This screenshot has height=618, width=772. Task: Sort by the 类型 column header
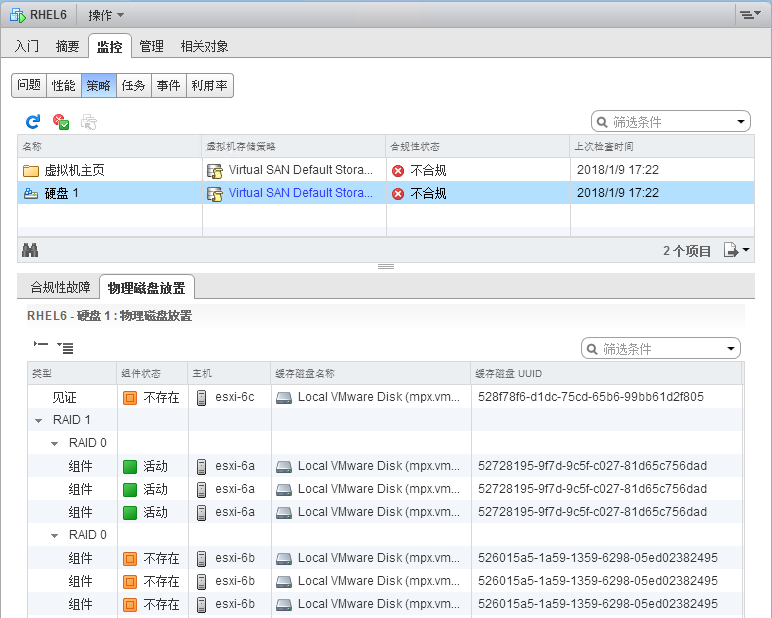point(72,373)
